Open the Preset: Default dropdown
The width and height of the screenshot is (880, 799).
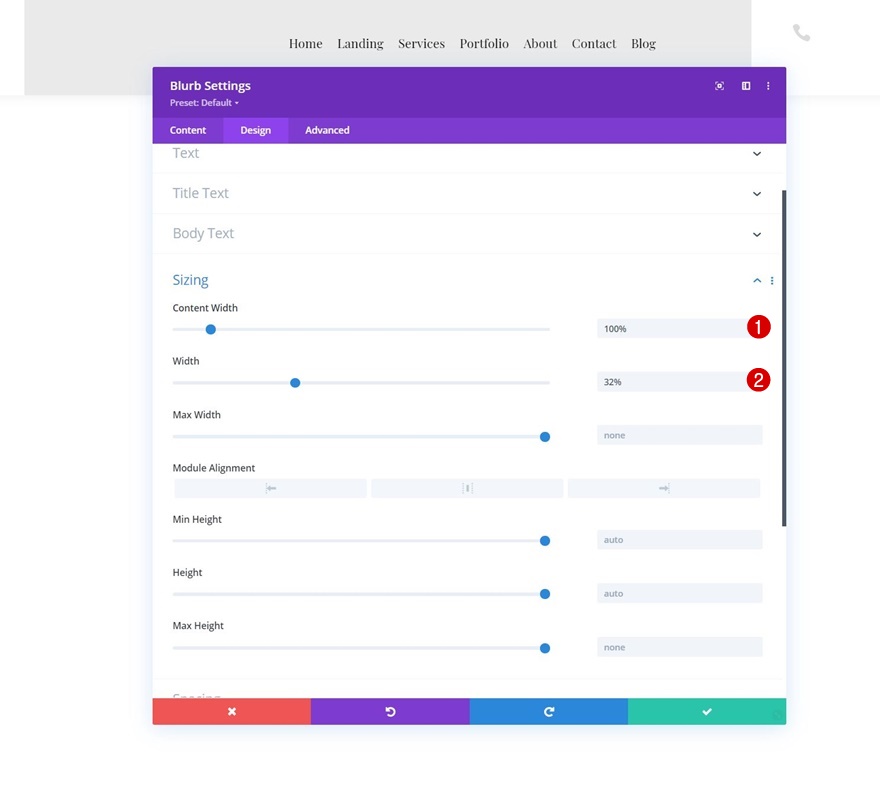point(204,103)
